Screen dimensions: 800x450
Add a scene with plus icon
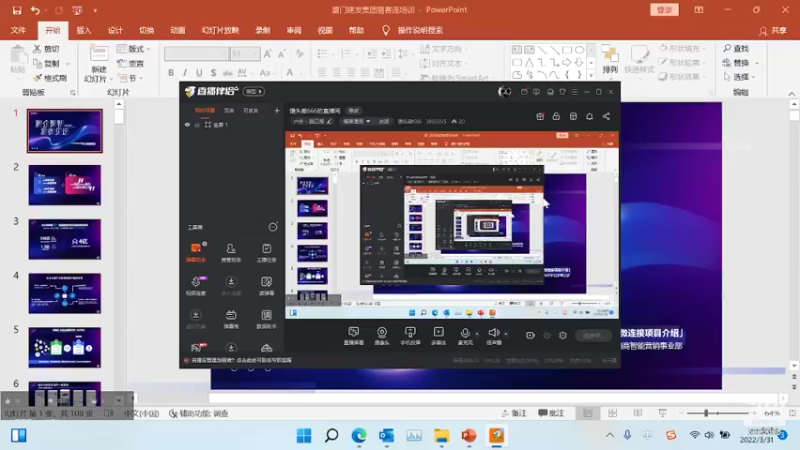coord(277,110)
